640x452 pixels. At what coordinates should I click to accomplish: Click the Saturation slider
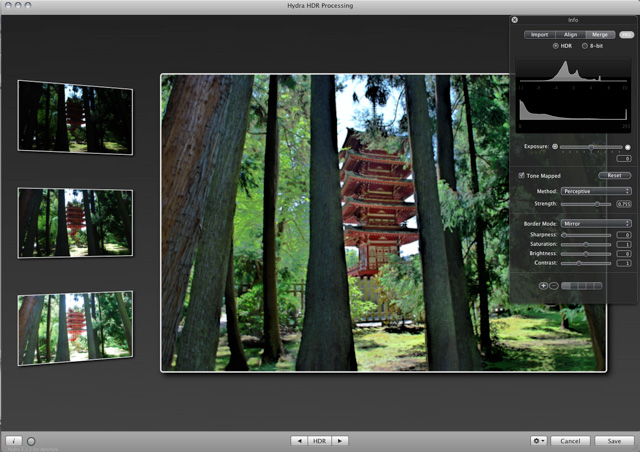(586, 244)
